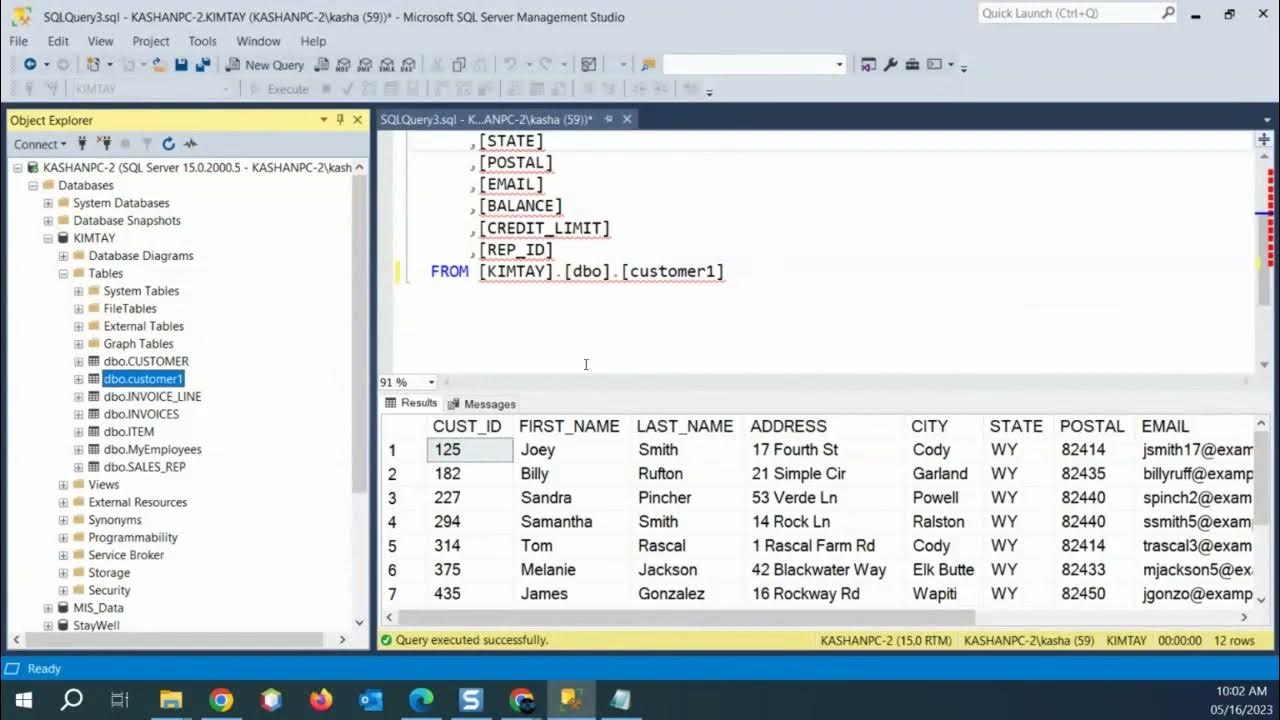
Task: Click the Activity Monitor icon in Object Explorer
Action: (190, 144)
